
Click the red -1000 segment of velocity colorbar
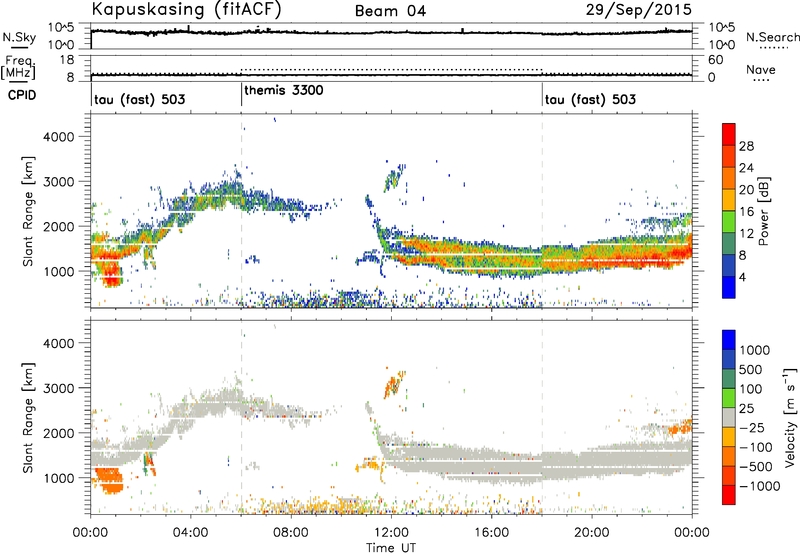pos(729,495)
